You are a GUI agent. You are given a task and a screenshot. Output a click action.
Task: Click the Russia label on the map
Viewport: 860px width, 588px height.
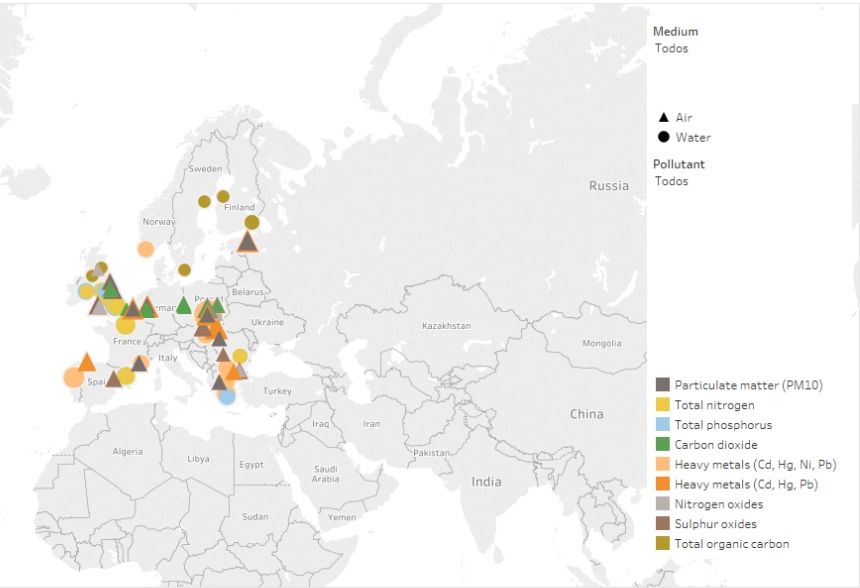click(609, 185)
